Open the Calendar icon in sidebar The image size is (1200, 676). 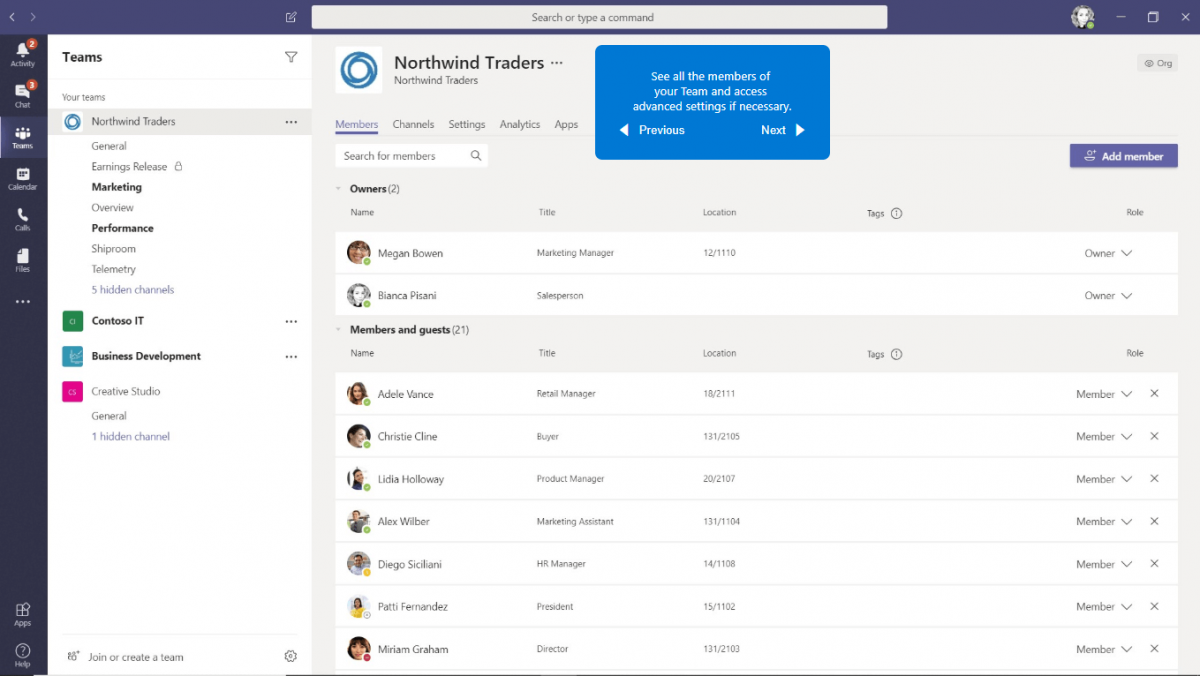coord(22,178)
